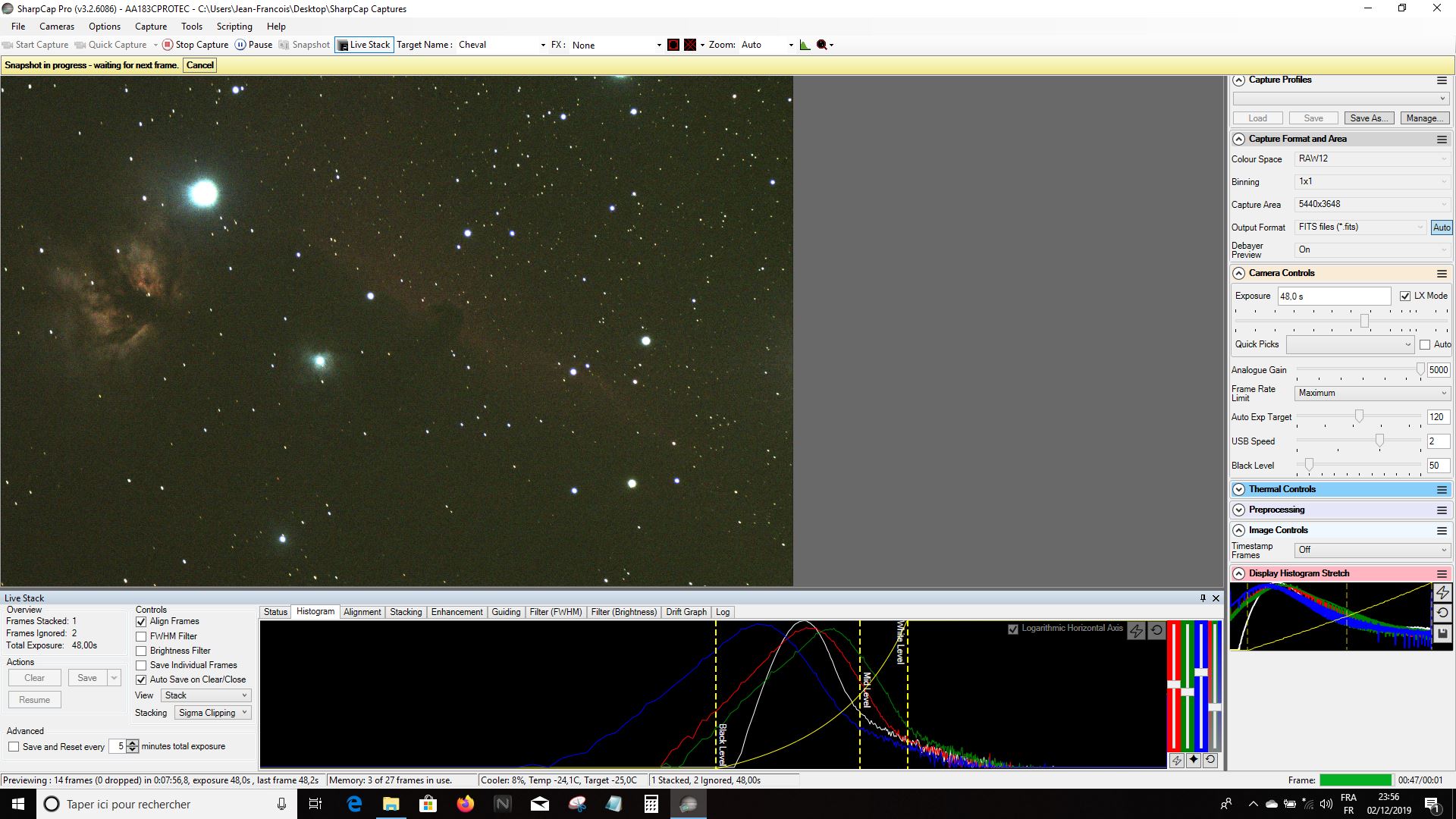Viewport: 1456px width, 819px height.
Task: Close the Live Stack panel
Action: (x=1216, y=598)
